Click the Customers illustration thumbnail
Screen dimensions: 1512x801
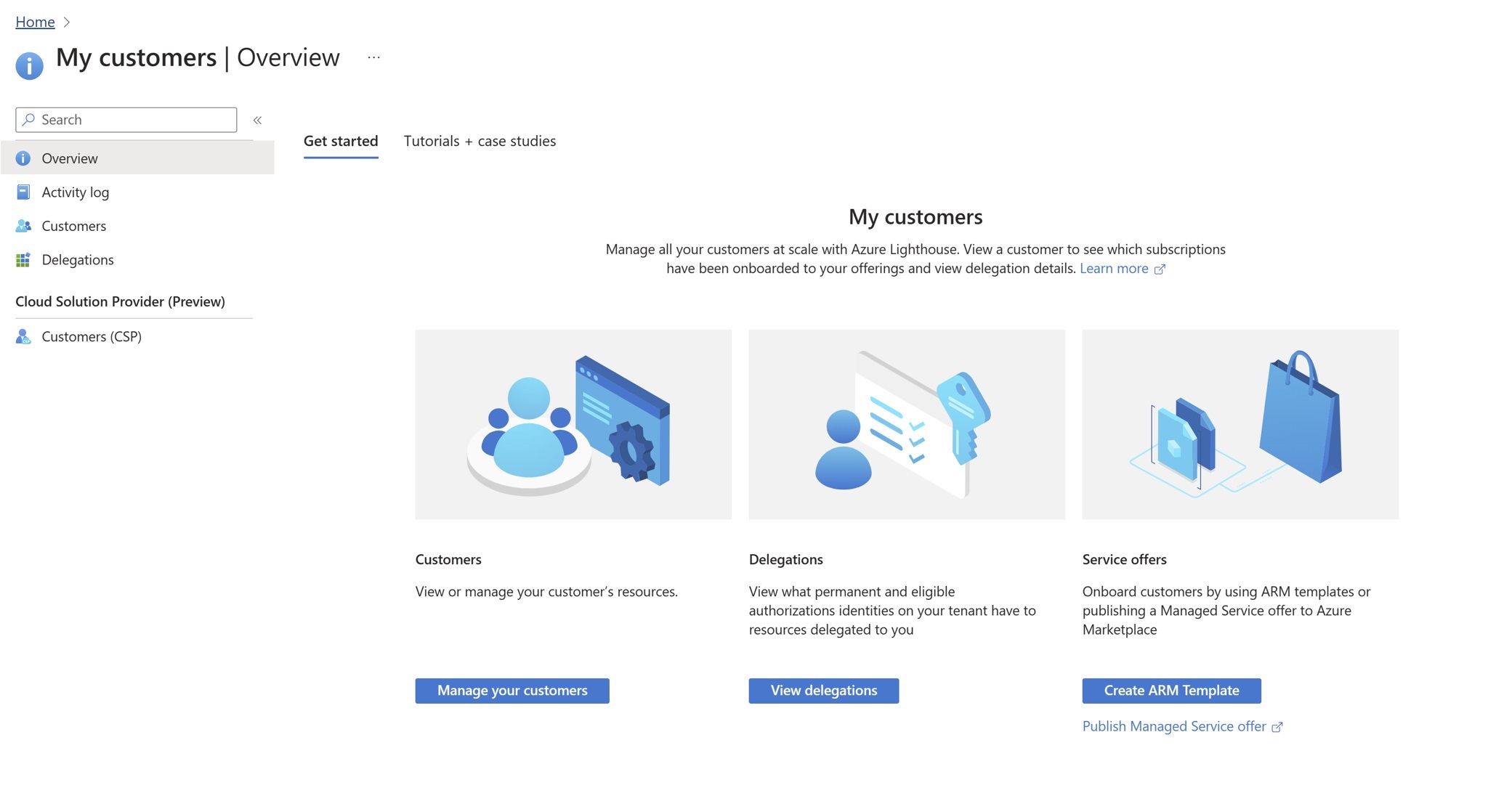(573, 425)
